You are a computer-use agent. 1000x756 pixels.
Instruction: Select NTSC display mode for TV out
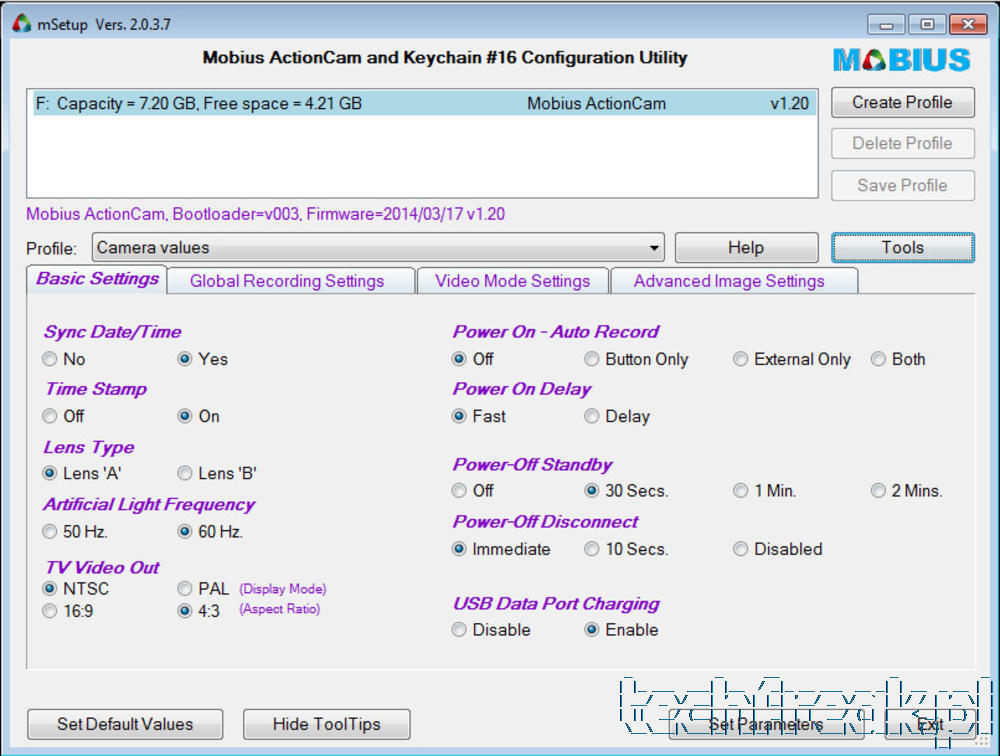(x=50, y=588)
